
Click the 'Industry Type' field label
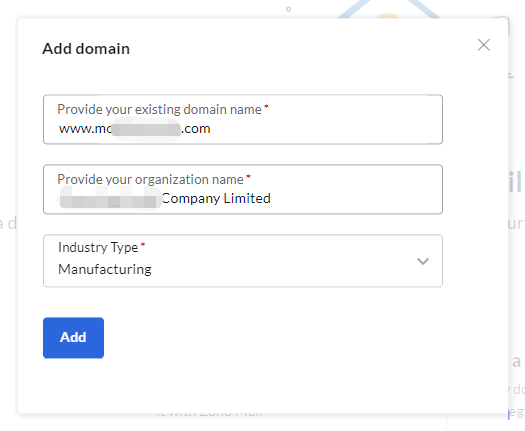(98, 247)
